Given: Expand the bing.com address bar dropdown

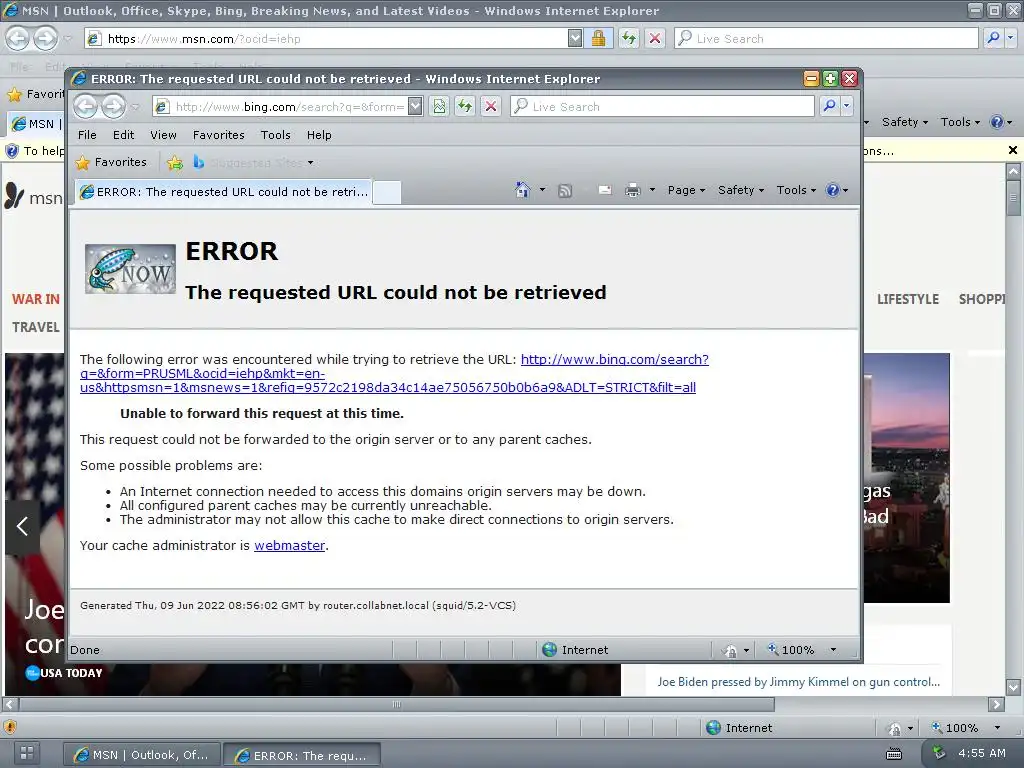Looking at the screenshot, I should click(415, 106).
